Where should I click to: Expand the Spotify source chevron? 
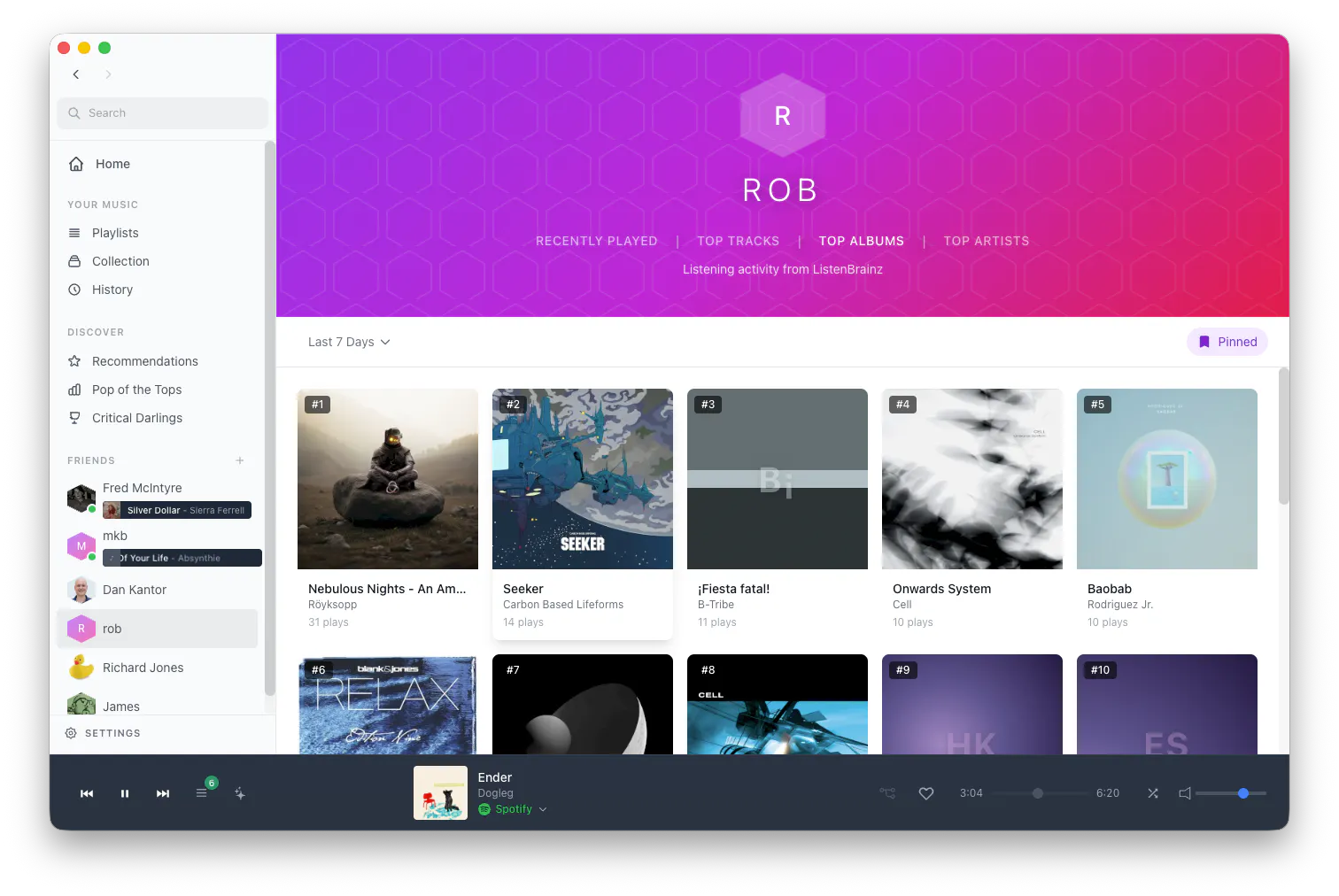click(x=543, y=809)
